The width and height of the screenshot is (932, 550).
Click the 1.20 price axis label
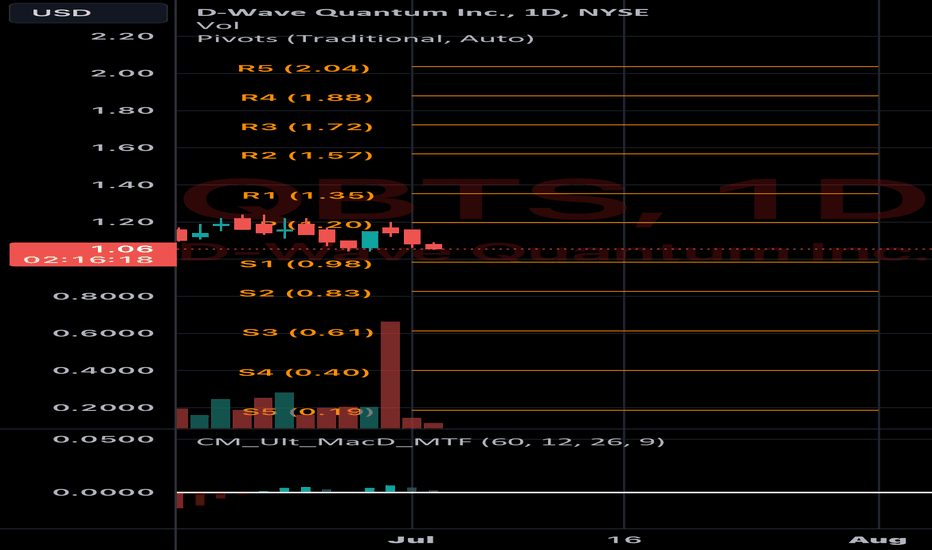pyautogui.click(x=122, y=222)
